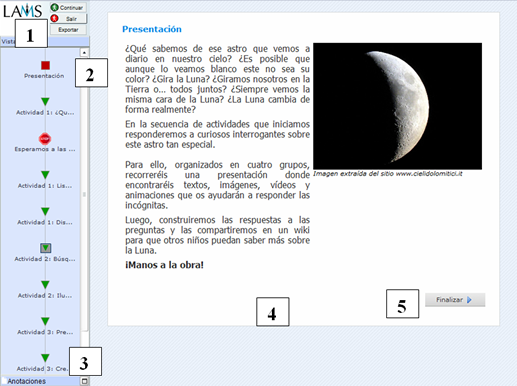Open the Actividad 2: Ilu... triangle icon
Screen dimensions: 517x386
(x=45, y=285)
